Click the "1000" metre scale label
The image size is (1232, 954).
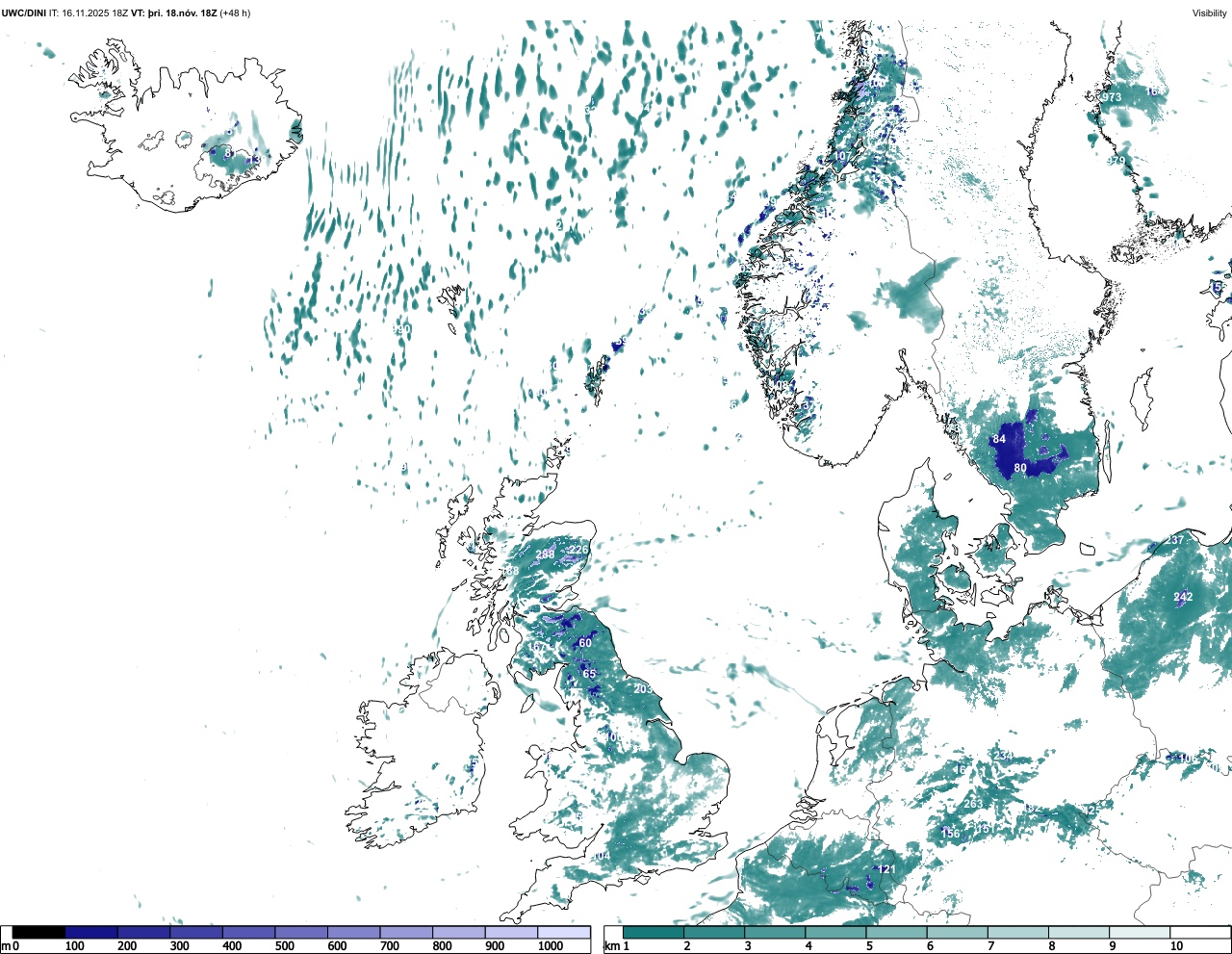(x=551, y=946)
